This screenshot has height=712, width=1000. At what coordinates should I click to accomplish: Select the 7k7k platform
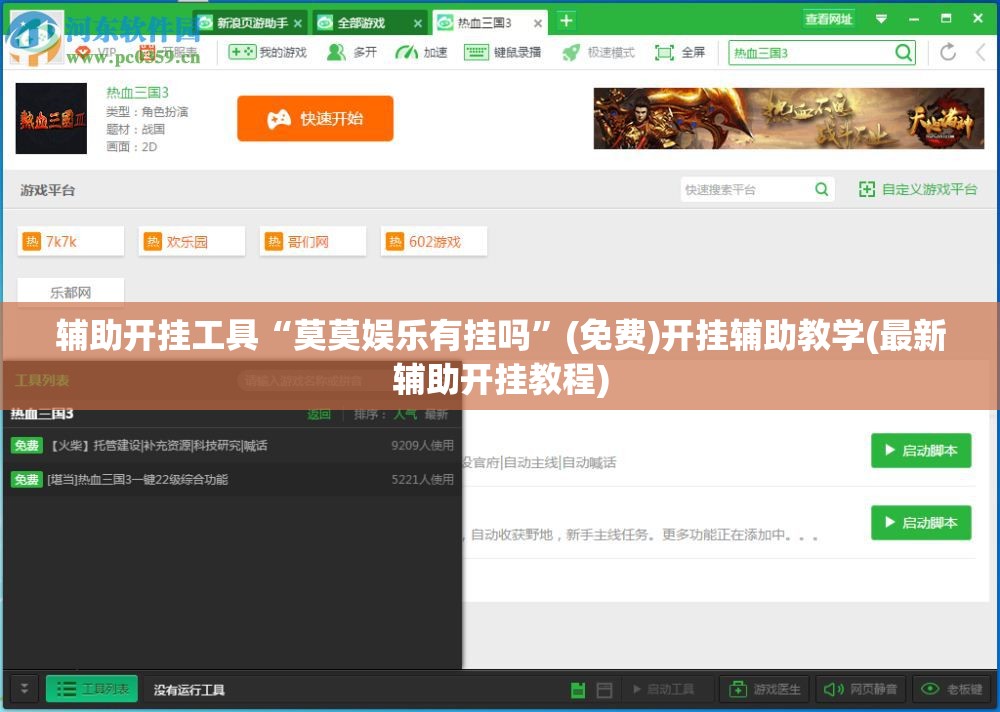pos(70,241)
